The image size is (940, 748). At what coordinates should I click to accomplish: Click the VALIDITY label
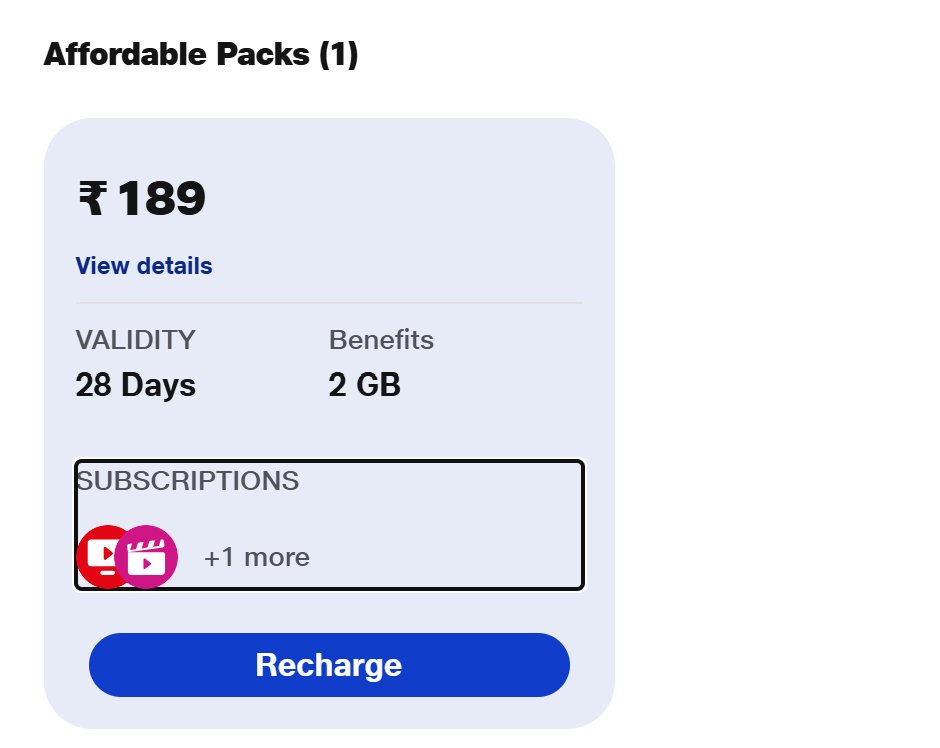click(136, 340)
